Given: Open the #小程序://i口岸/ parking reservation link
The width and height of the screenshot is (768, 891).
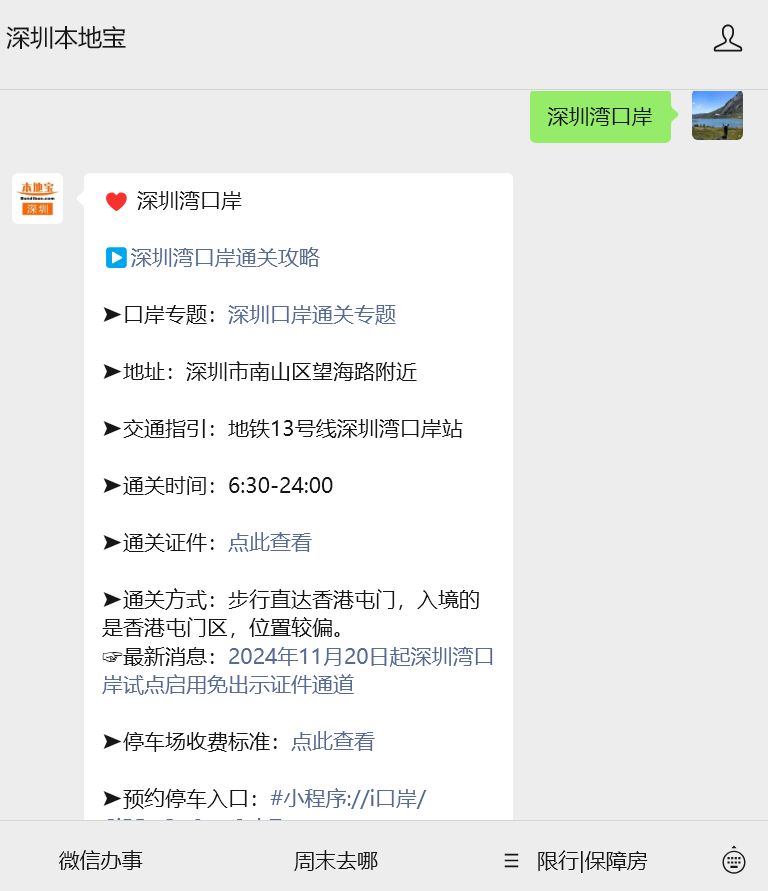Looking at the screenshot, I should click(348, 798).
